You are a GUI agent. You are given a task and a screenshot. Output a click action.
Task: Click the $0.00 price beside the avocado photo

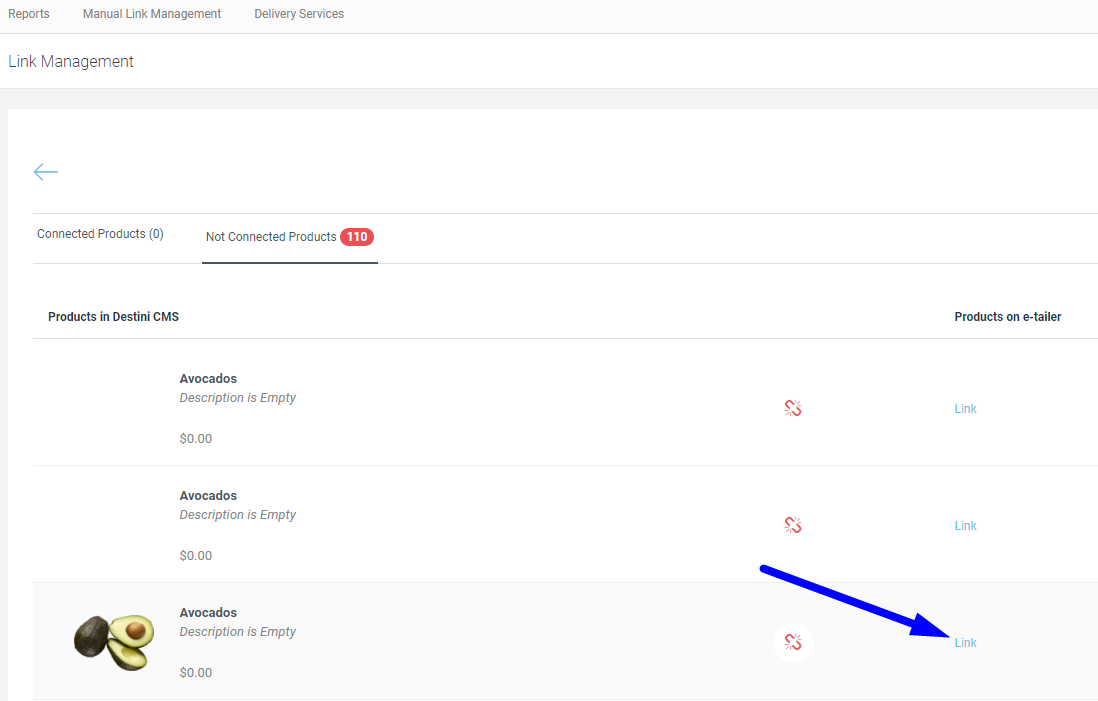(195, 672)
